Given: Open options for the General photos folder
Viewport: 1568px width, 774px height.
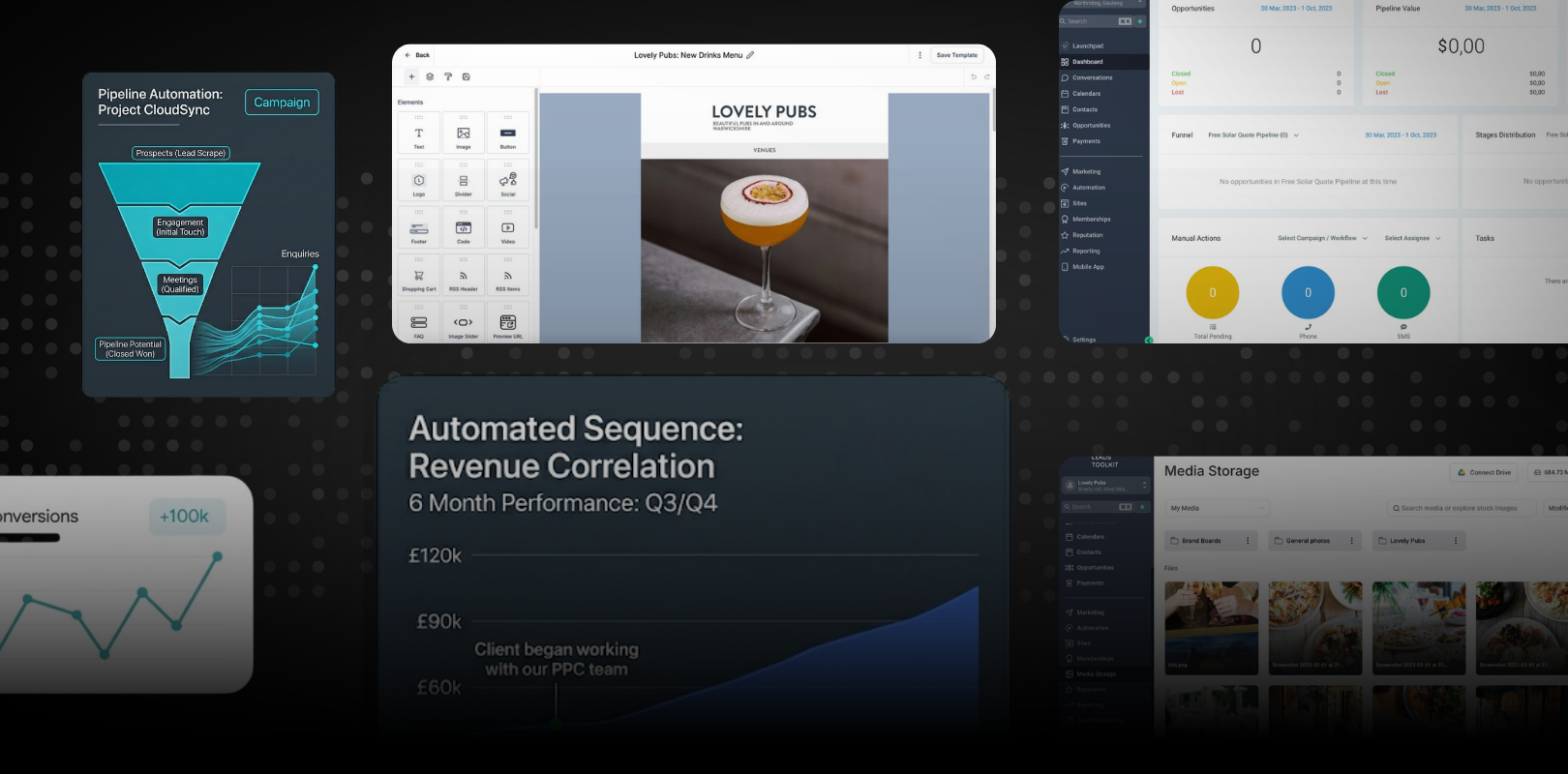Looking at the screenshot, I should click(1352, 541).
